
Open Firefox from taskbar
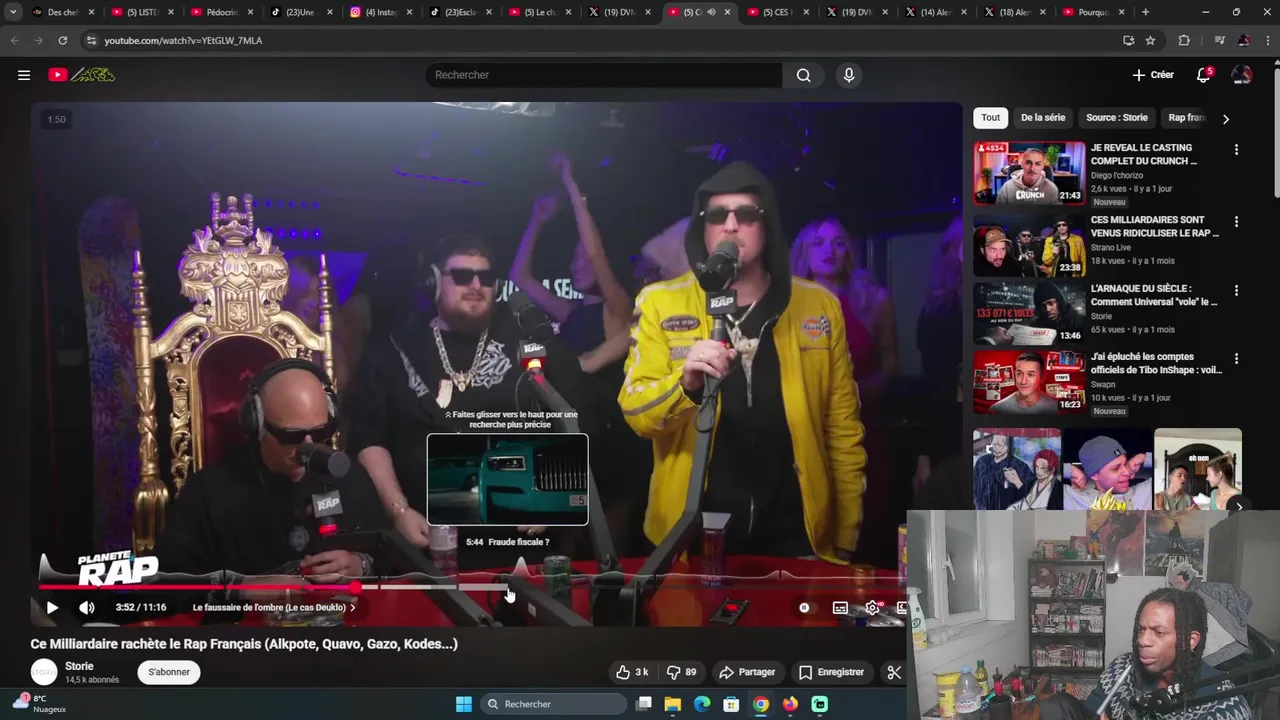790,704
